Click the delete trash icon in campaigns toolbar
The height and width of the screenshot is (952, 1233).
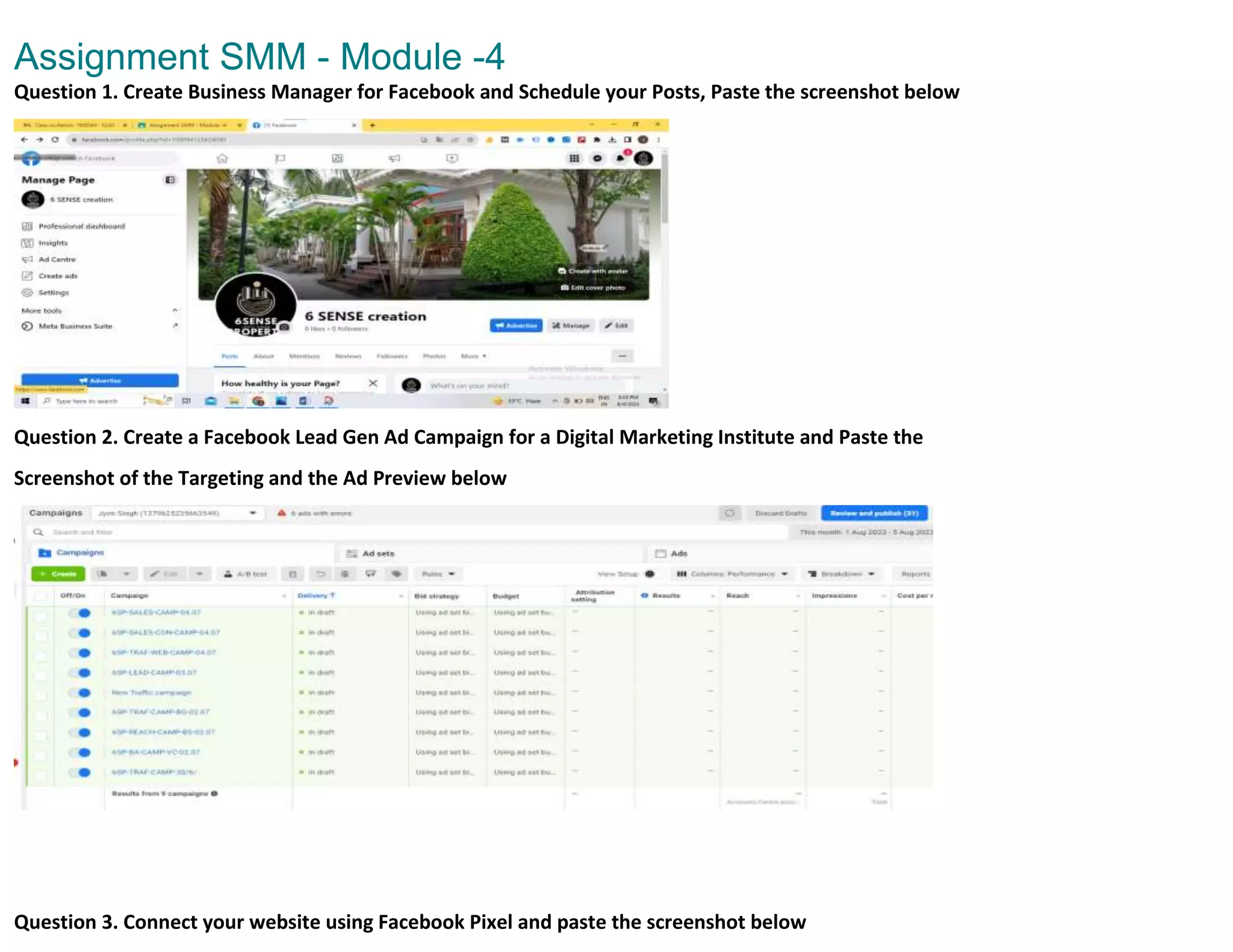[345, 574]
